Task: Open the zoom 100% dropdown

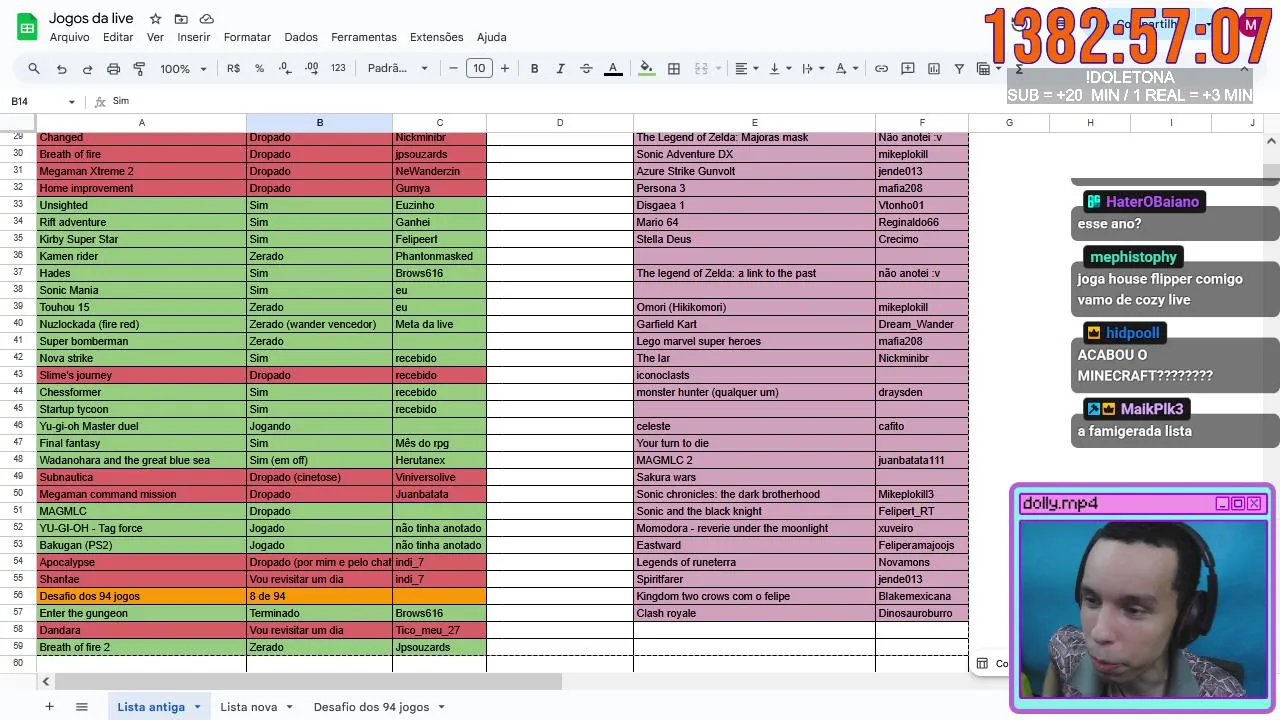Action: [184, 69]
